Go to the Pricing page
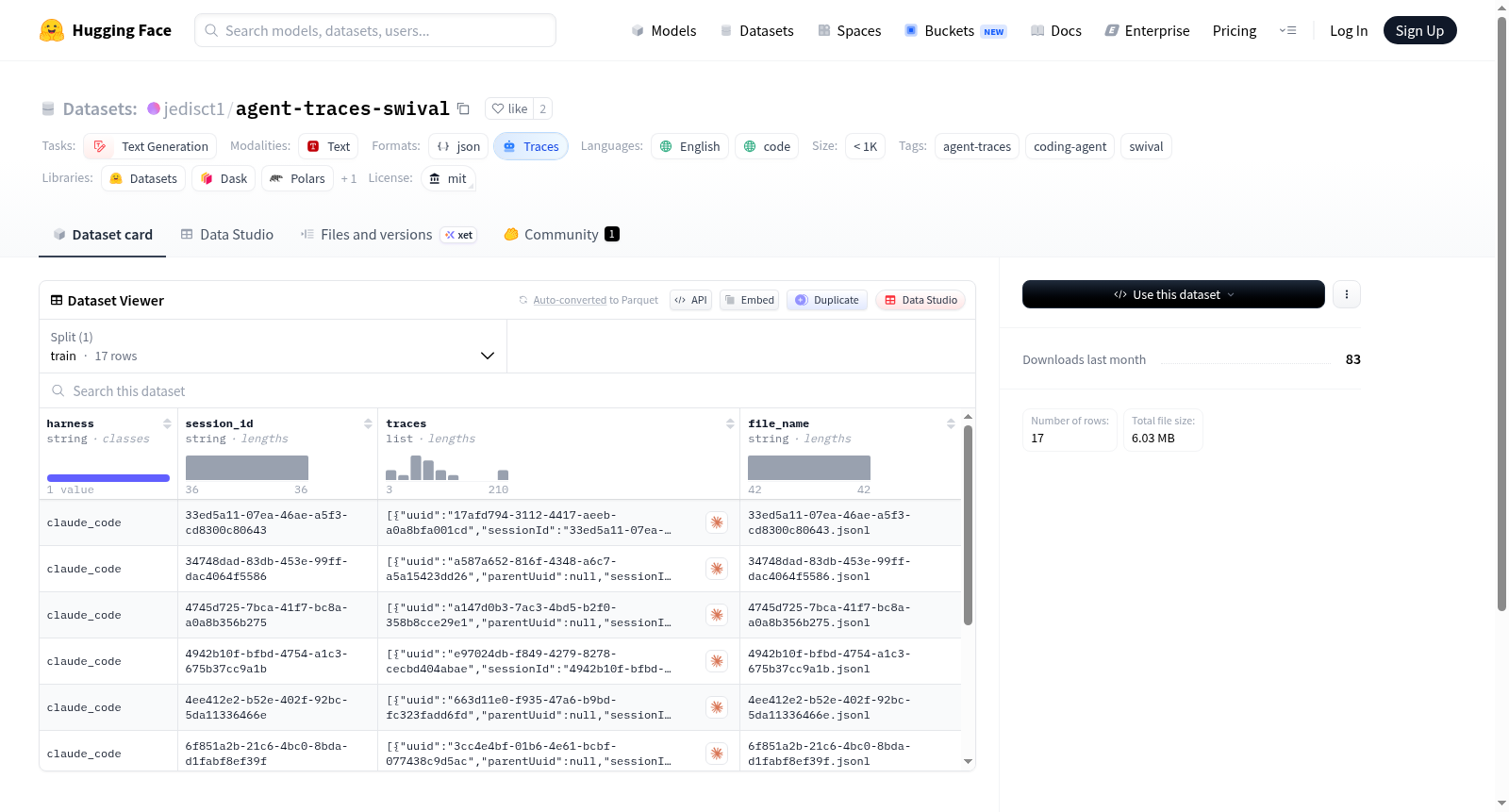 (1235, 30)
